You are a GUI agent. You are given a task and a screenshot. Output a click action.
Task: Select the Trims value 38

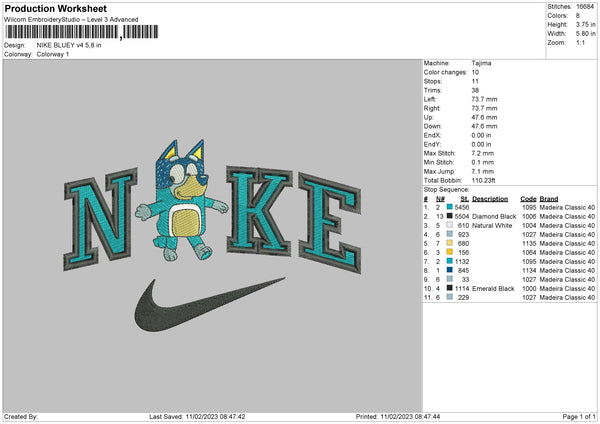tap(475, 90)
